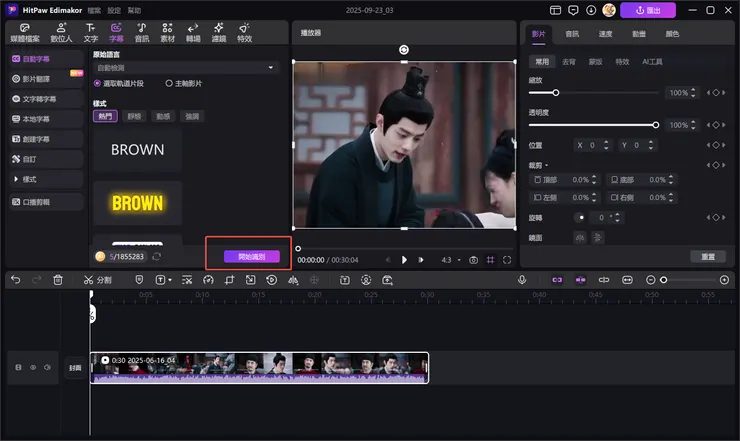Open the feedback message icon in title bar
Image resolution: width=740 pixels, height=441 pixels.
[573, 10]
